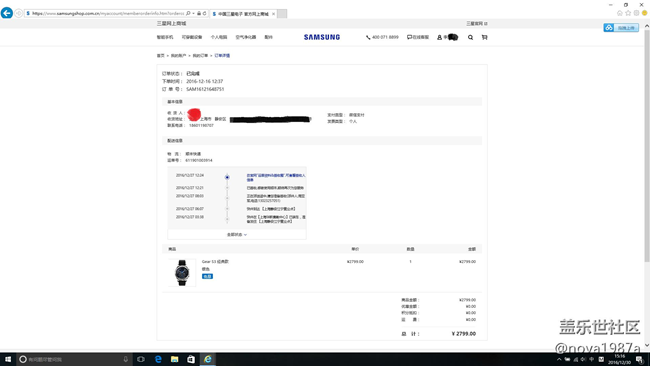Open File Explorer from the taskbar
The height and width of the screenshot is (366, 650).
tap(175, 359)
